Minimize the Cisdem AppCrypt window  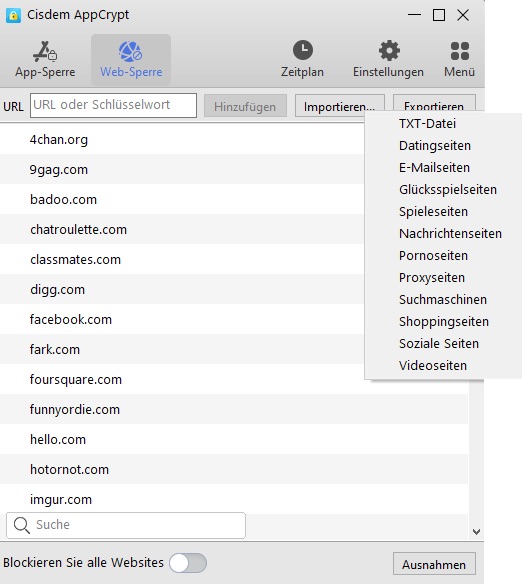(x=414, y=15)
